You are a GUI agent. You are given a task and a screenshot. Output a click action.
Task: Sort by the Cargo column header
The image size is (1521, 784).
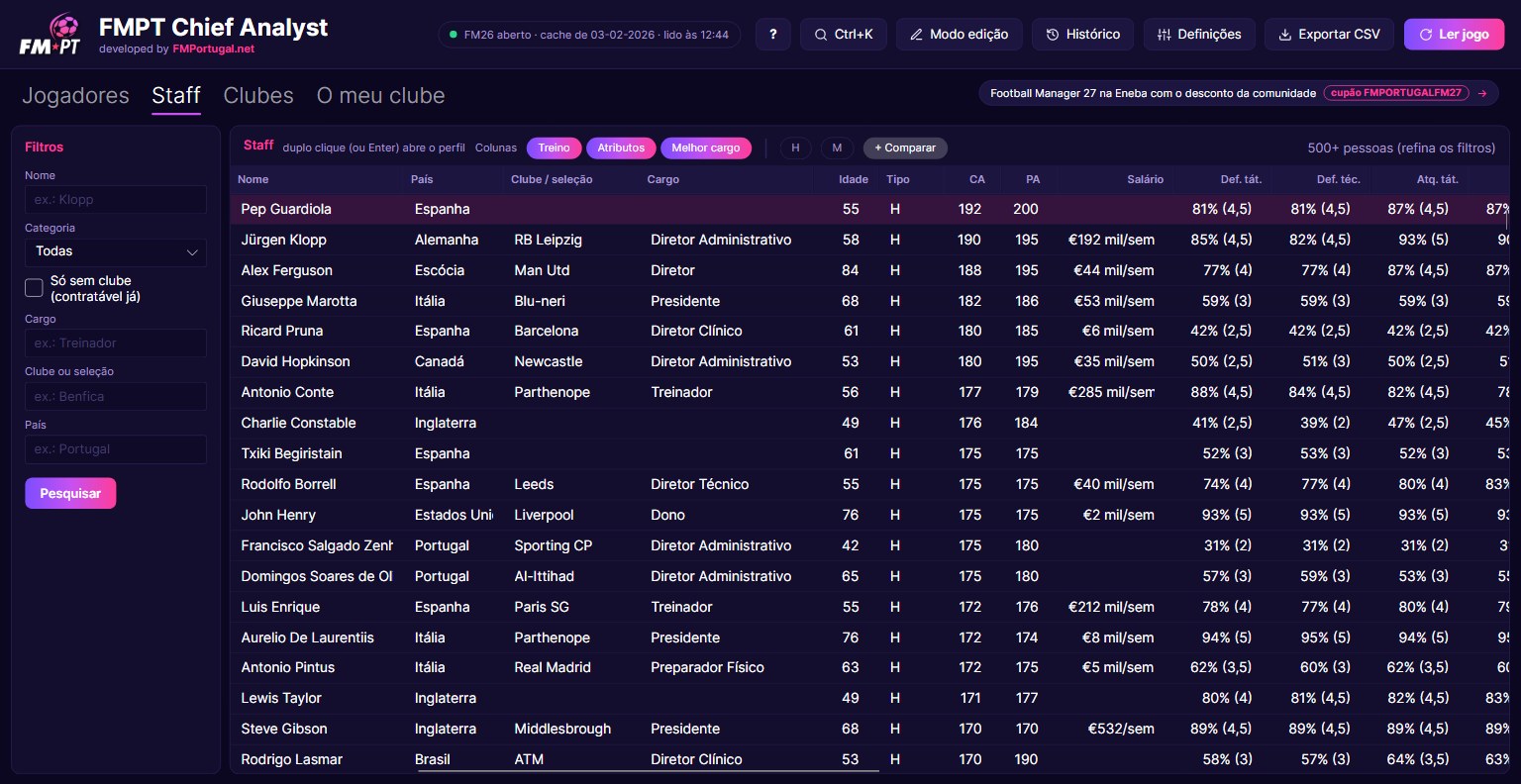(662, 179)
